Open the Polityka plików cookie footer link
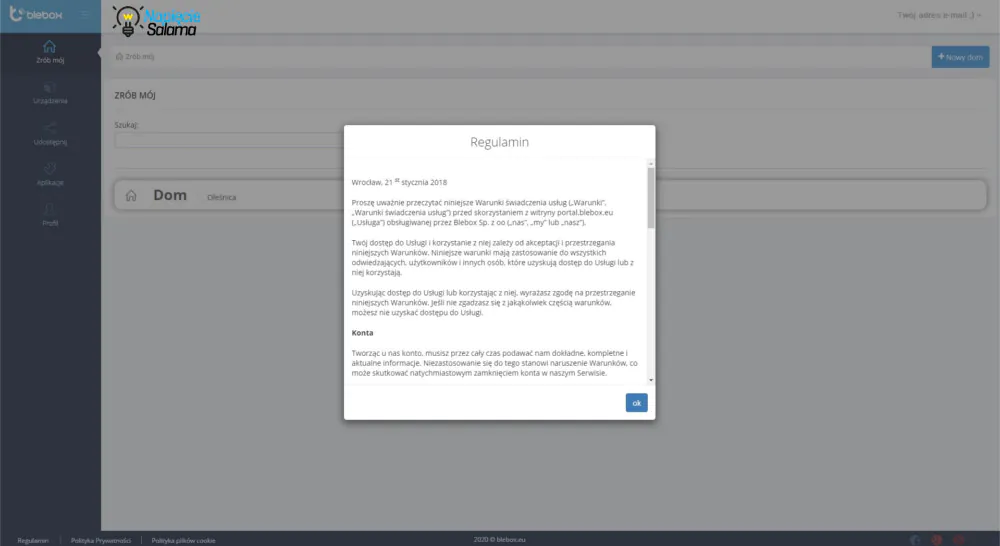Screen dimensions: 1000x546 pyautogui.click(x=184, y=540)
